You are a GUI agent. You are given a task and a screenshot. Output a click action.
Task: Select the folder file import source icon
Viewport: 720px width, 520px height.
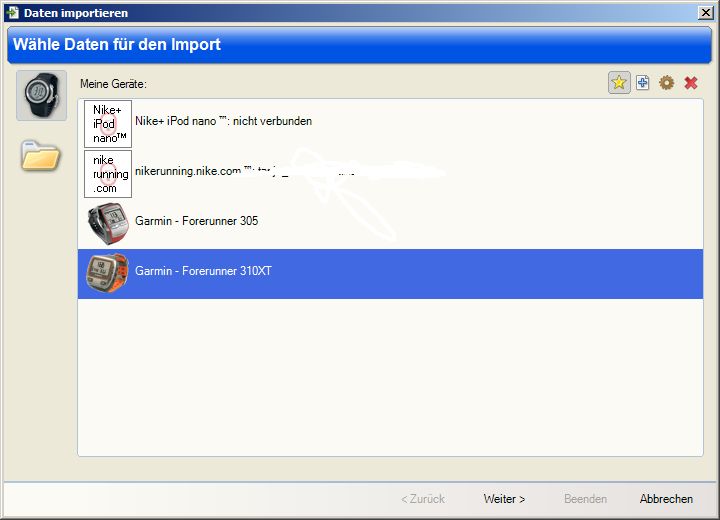[40, 155]
